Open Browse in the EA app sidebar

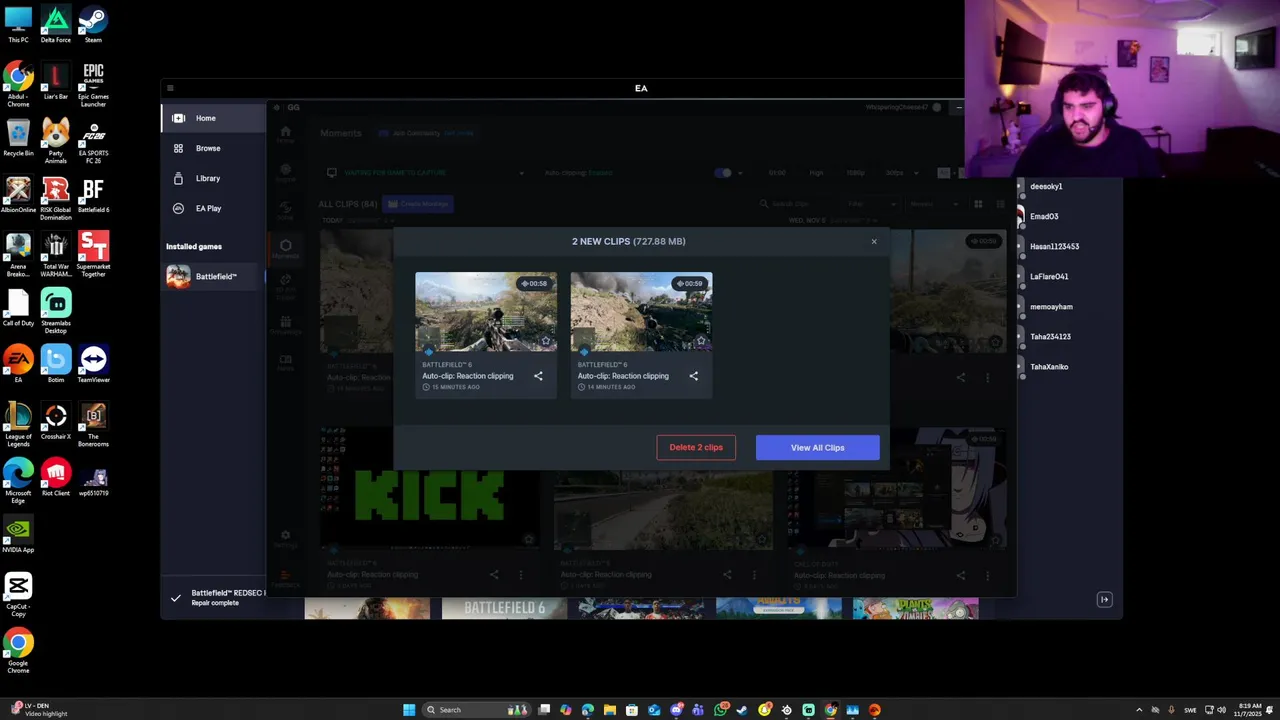coord(213,148)
